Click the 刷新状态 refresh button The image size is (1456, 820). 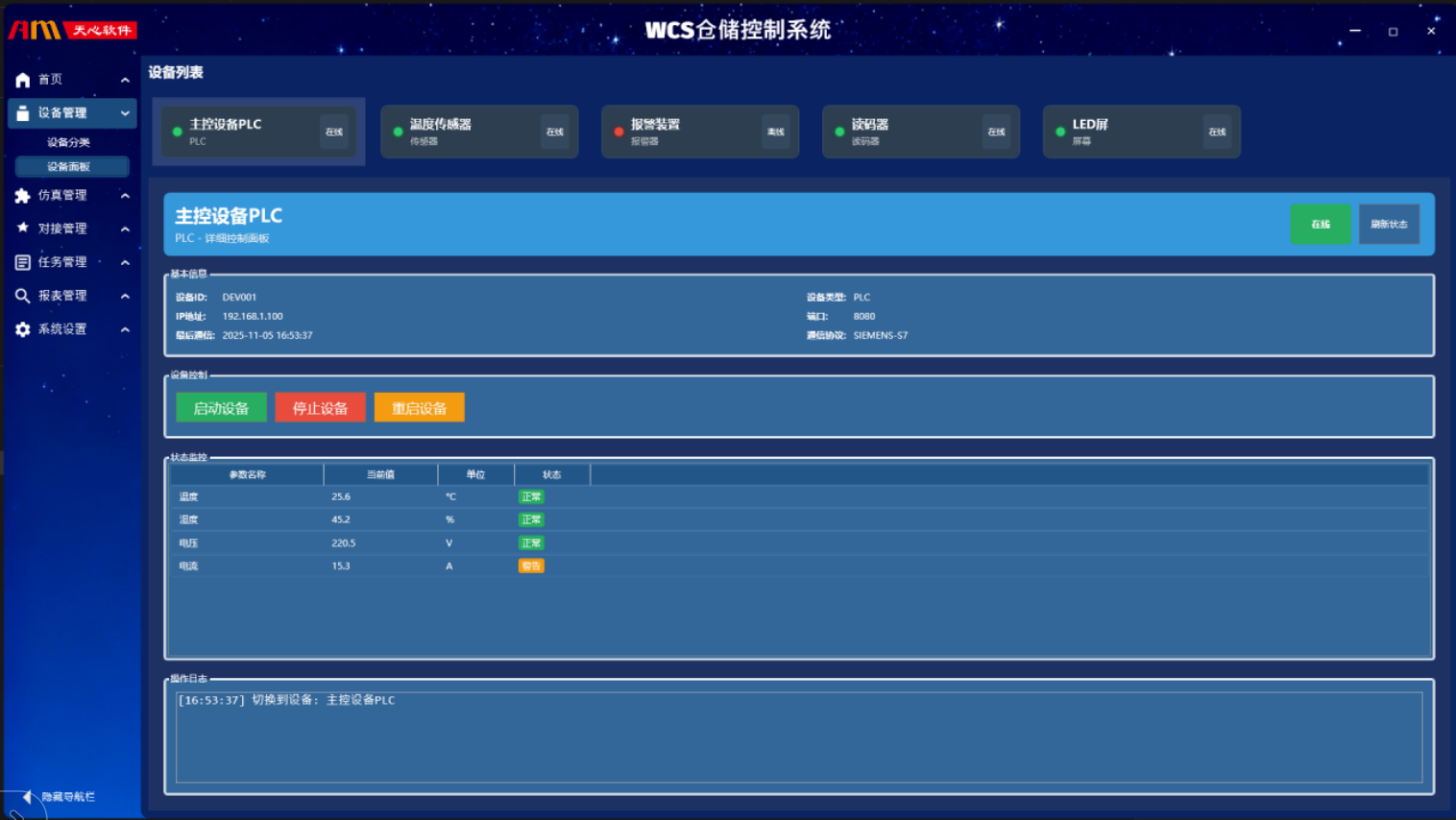pyautogui.click(x=1389, y=224)
